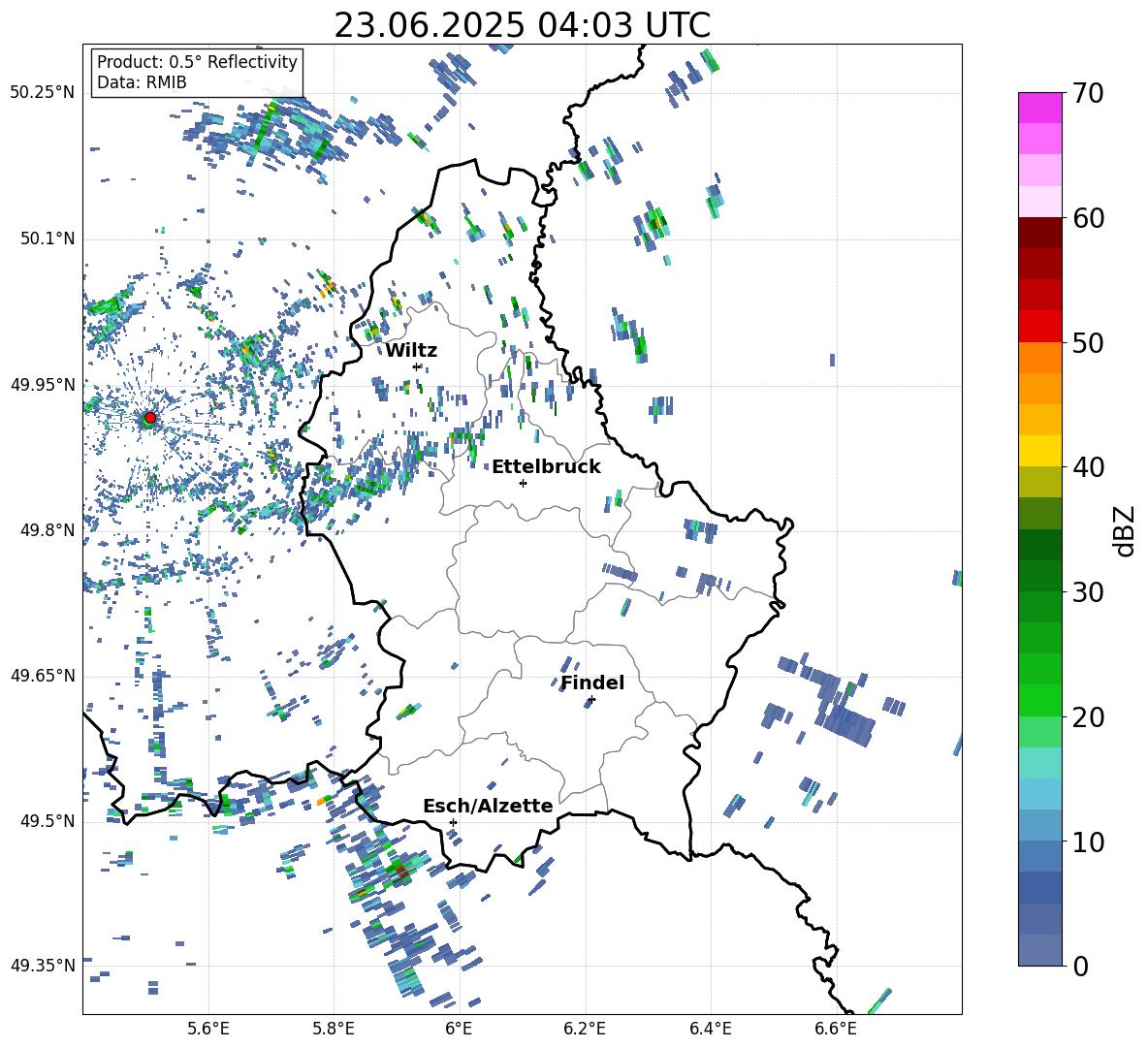Click the colorbar tick label 10

pyautogui.click(x=1088, y=842)
